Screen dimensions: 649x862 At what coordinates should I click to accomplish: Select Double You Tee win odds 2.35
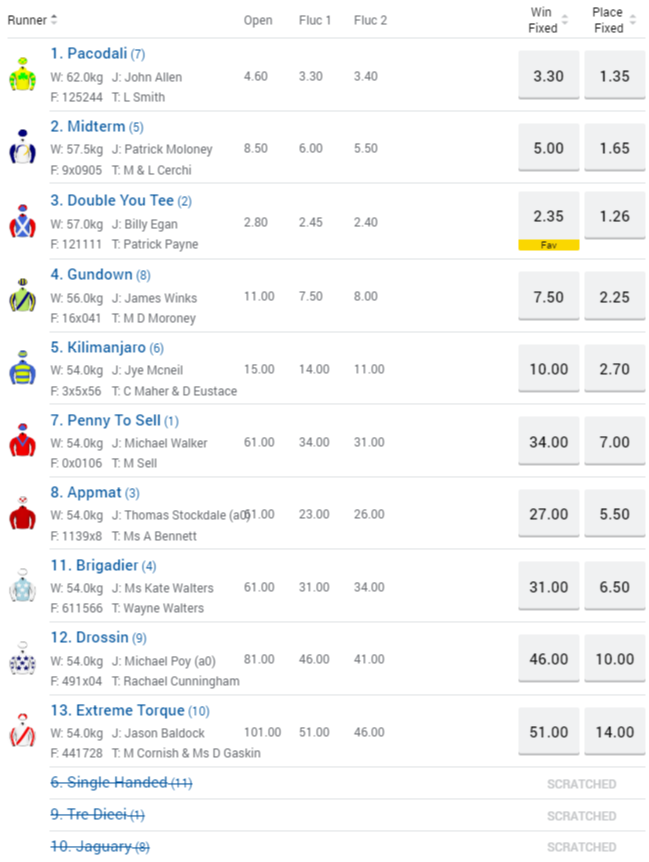pos(548,215)
